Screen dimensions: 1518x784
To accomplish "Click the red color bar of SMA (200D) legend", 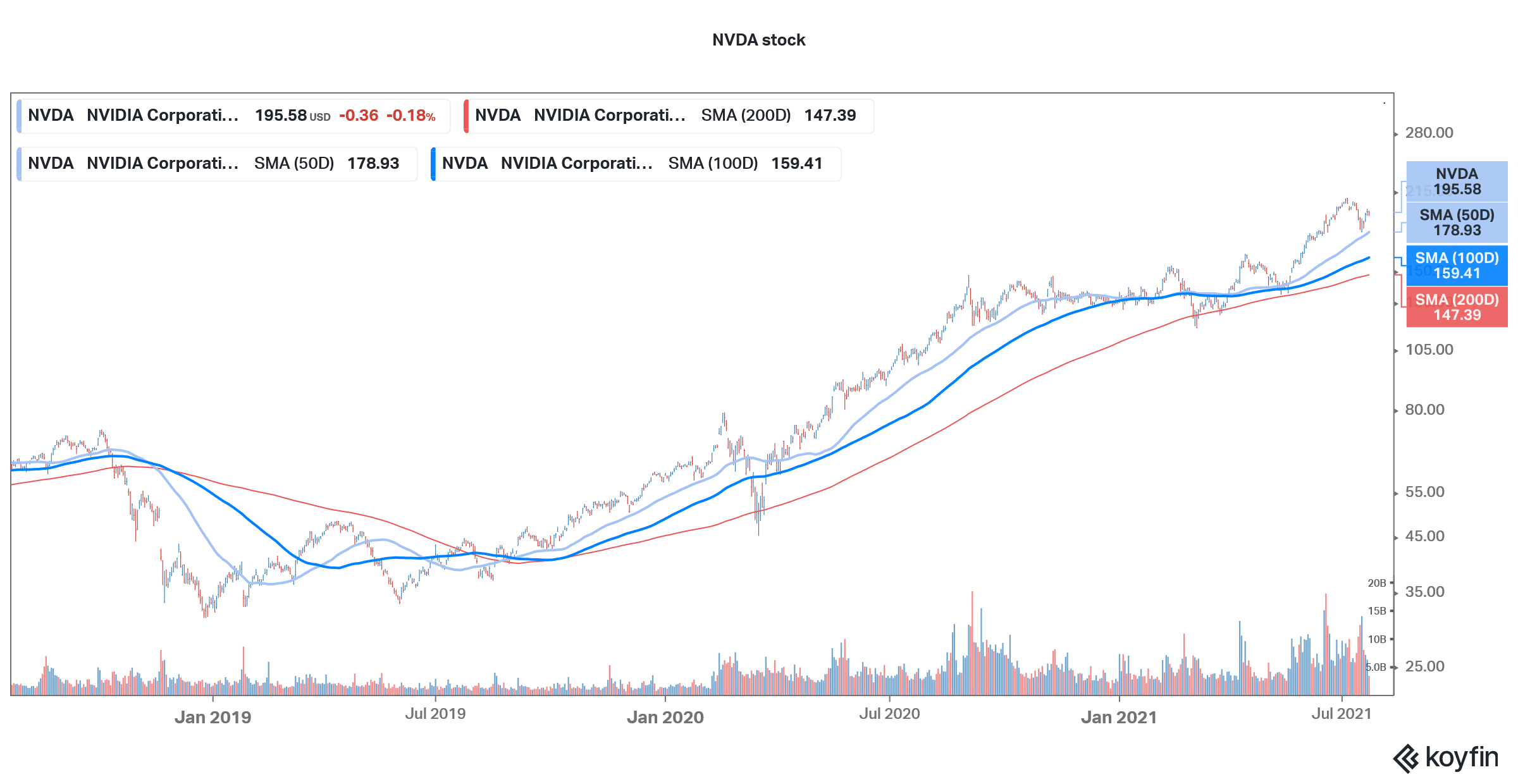I will (466, 116).
